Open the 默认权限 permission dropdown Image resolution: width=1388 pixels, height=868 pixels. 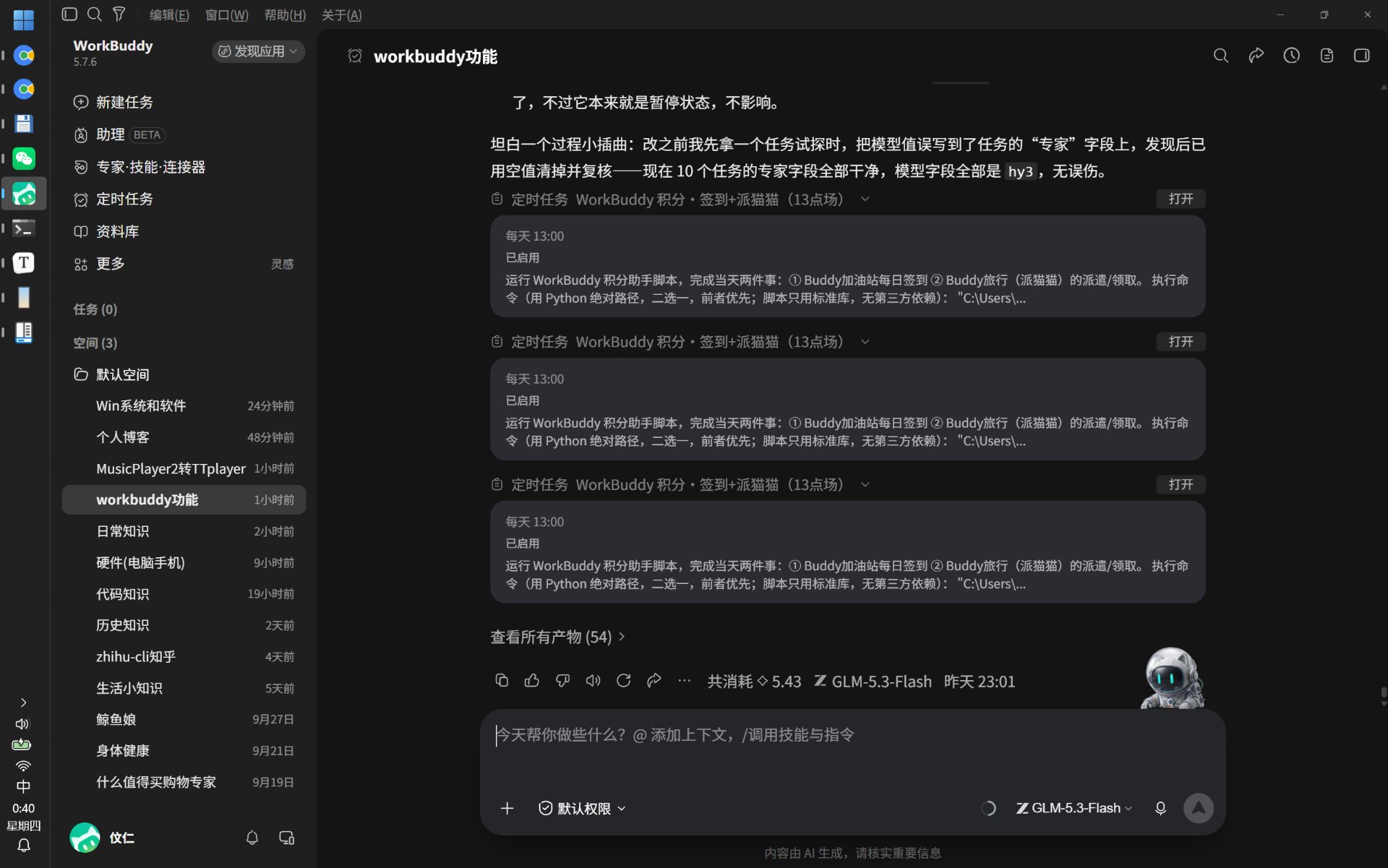point(583,808)
